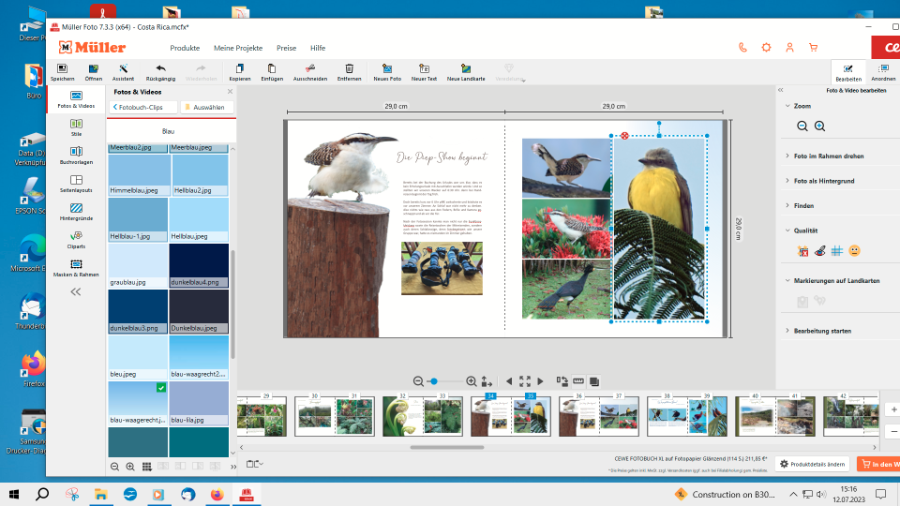
Task: Switch to the Anordnen tab
Action: pyautogui.click(x=883, y=71)
